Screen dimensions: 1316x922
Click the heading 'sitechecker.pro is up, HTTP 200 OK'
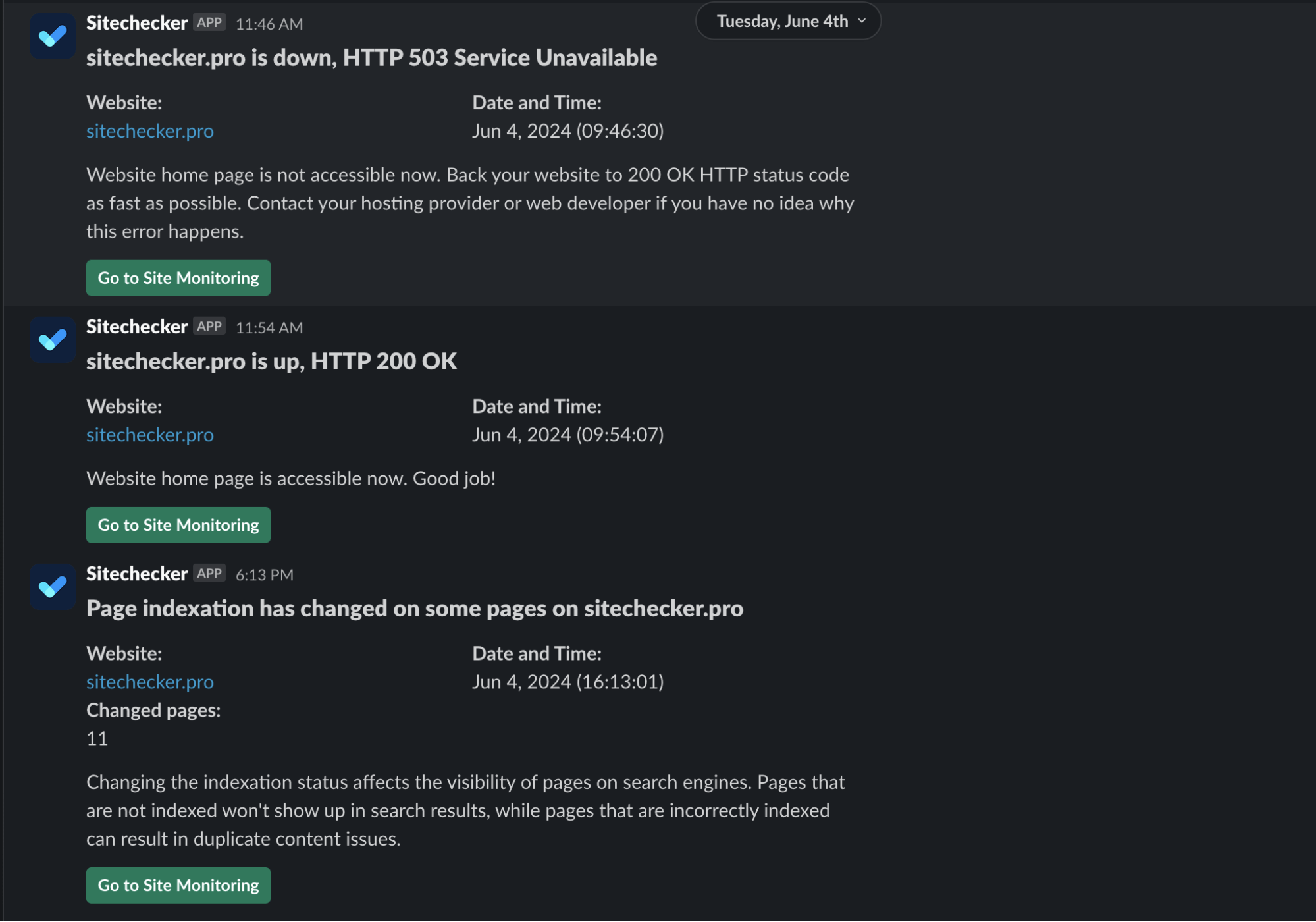[x=272, y=362]
